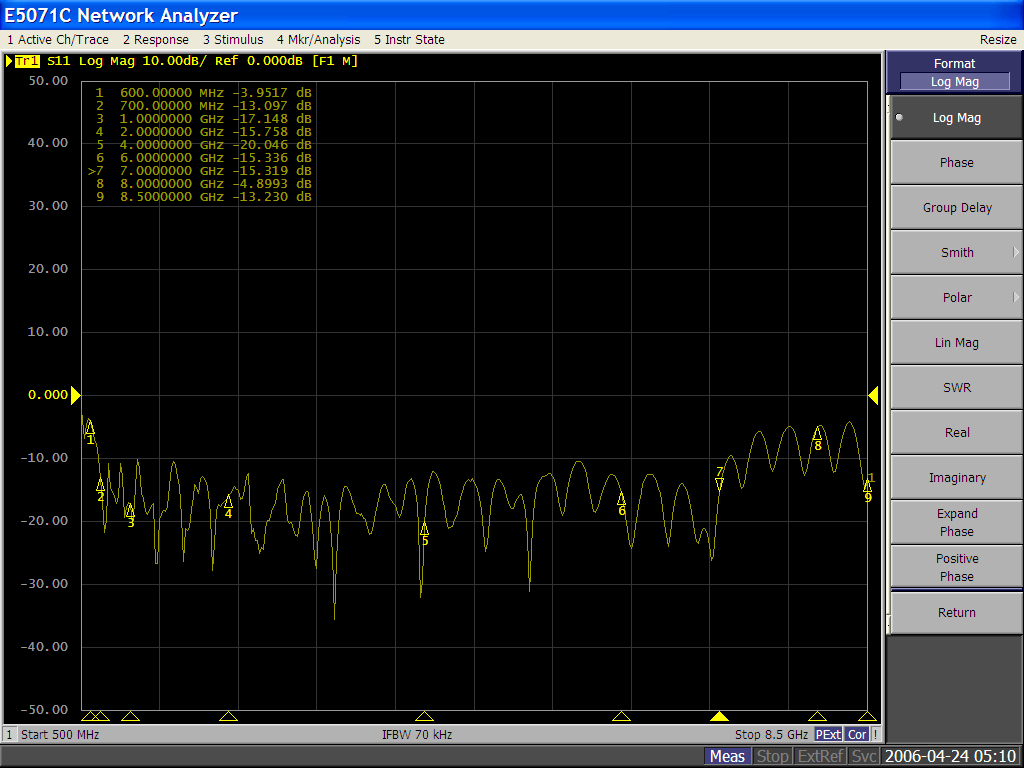
Task: Click the 50.00 top scale value
Action: pos(48,81)
